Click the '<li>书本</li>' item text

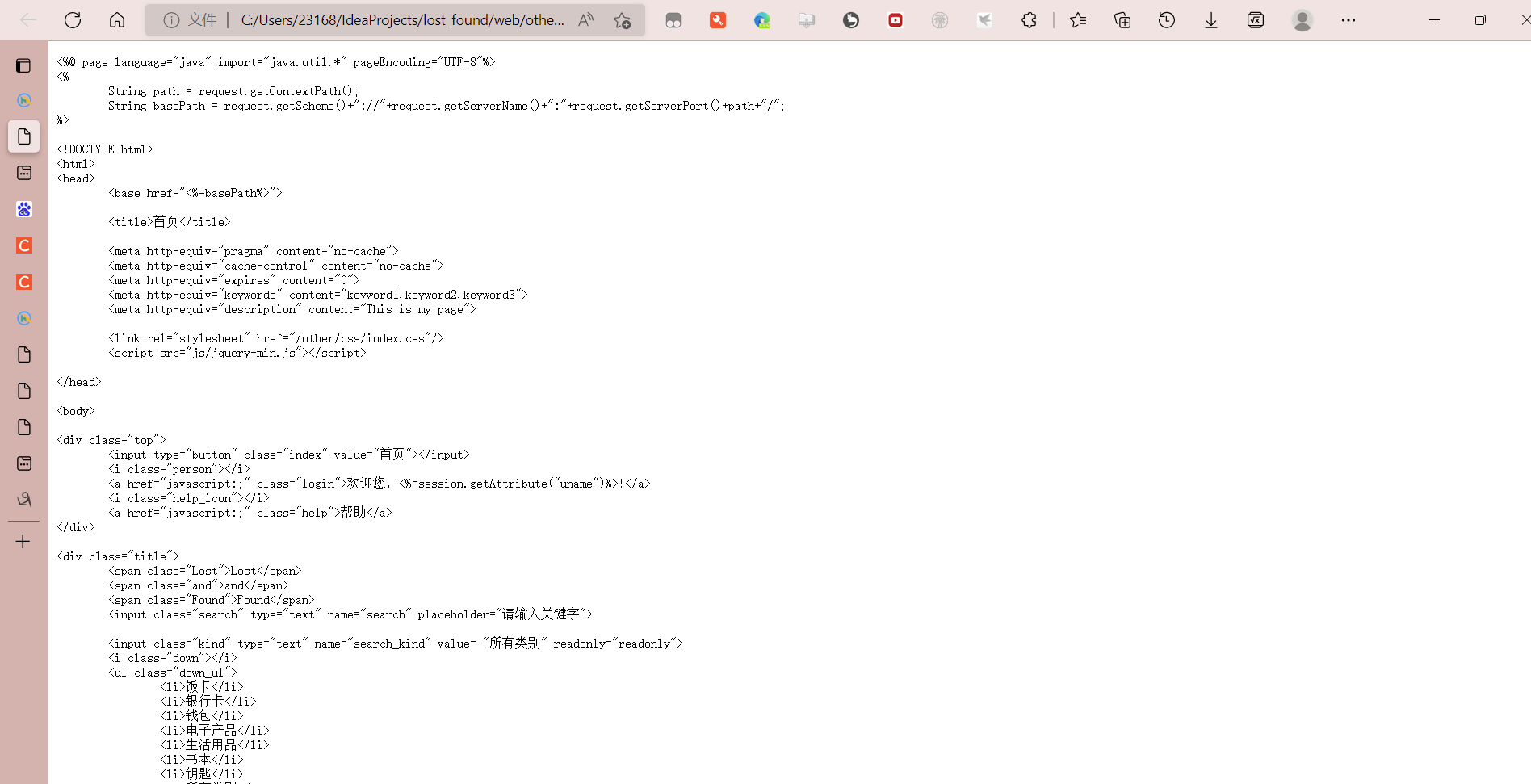pyautogui.click(x=202, y=760)
